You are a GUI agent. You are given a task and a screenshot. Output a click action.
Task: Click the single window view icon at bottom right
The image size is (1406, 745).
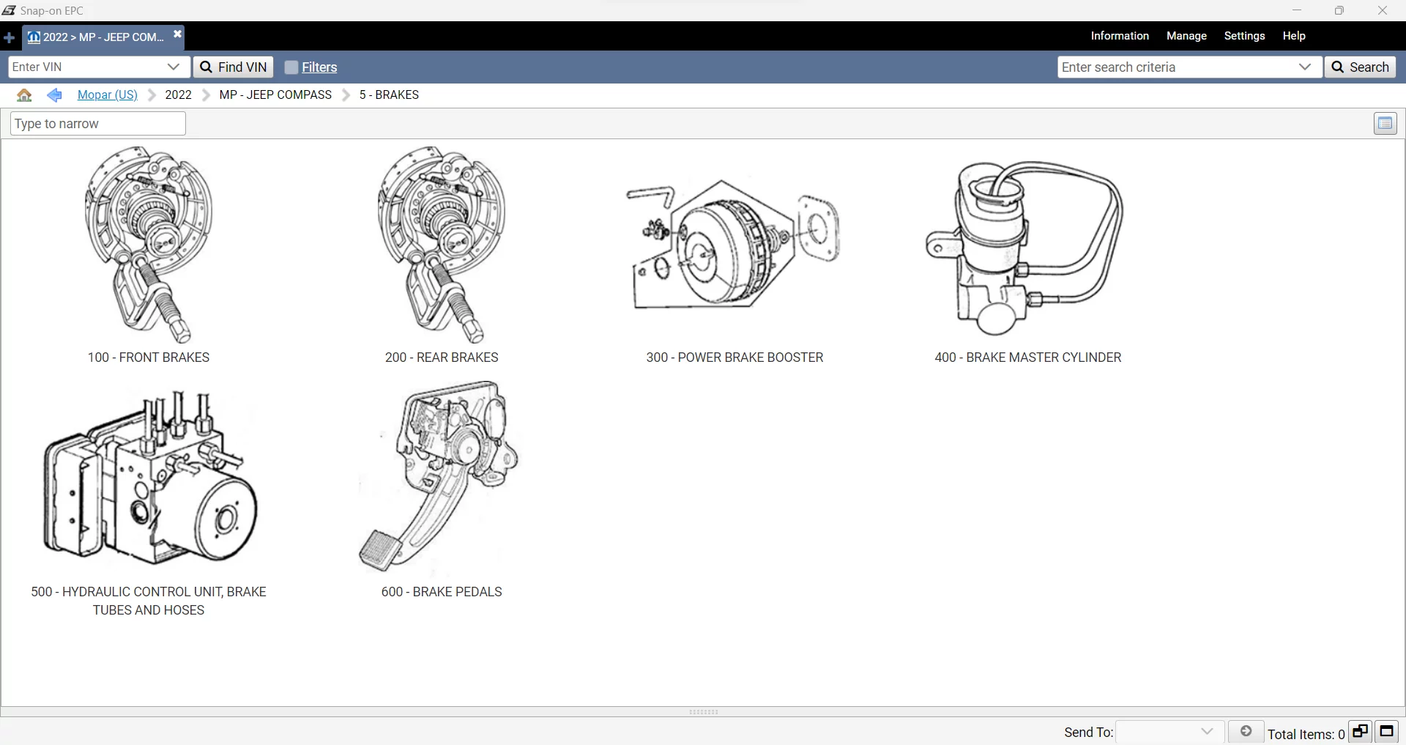(1387, 731)
